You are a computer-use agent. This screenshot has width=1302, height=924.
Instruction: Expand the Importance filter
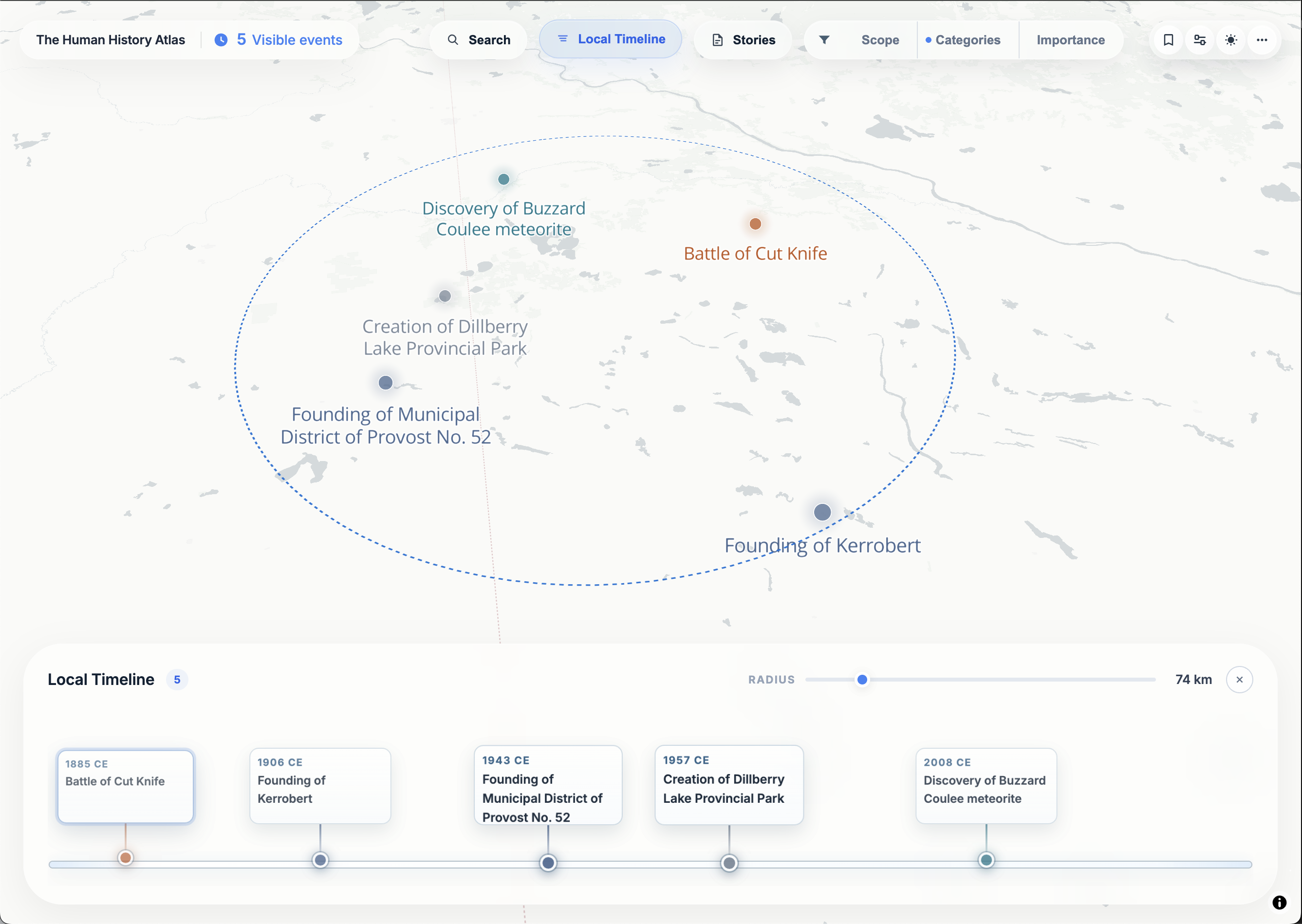(1070, 40)
